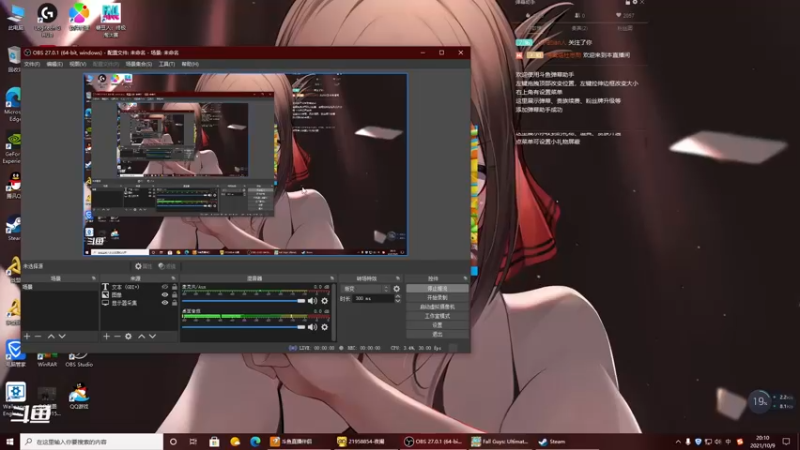Toggle visibility of the Text (GDI+) source
800x450 pixels.
click(x=165, y=287)
